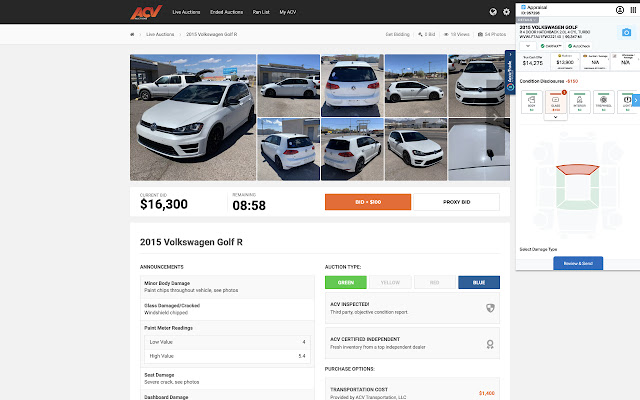Expand the DETAILS tab in Appraisal panel
This screenshot has height=400, width=640.
pyautogui.click(x=527, y=20)
